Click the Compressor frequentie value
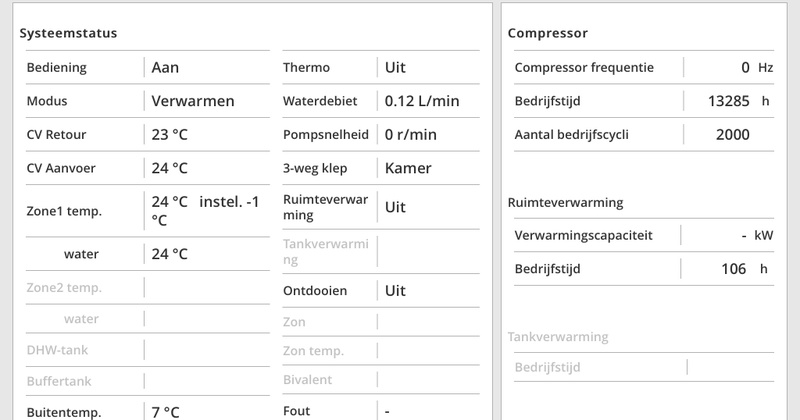Screen dimensions: 800x420 pyautogui.click(x=745, y=68)
